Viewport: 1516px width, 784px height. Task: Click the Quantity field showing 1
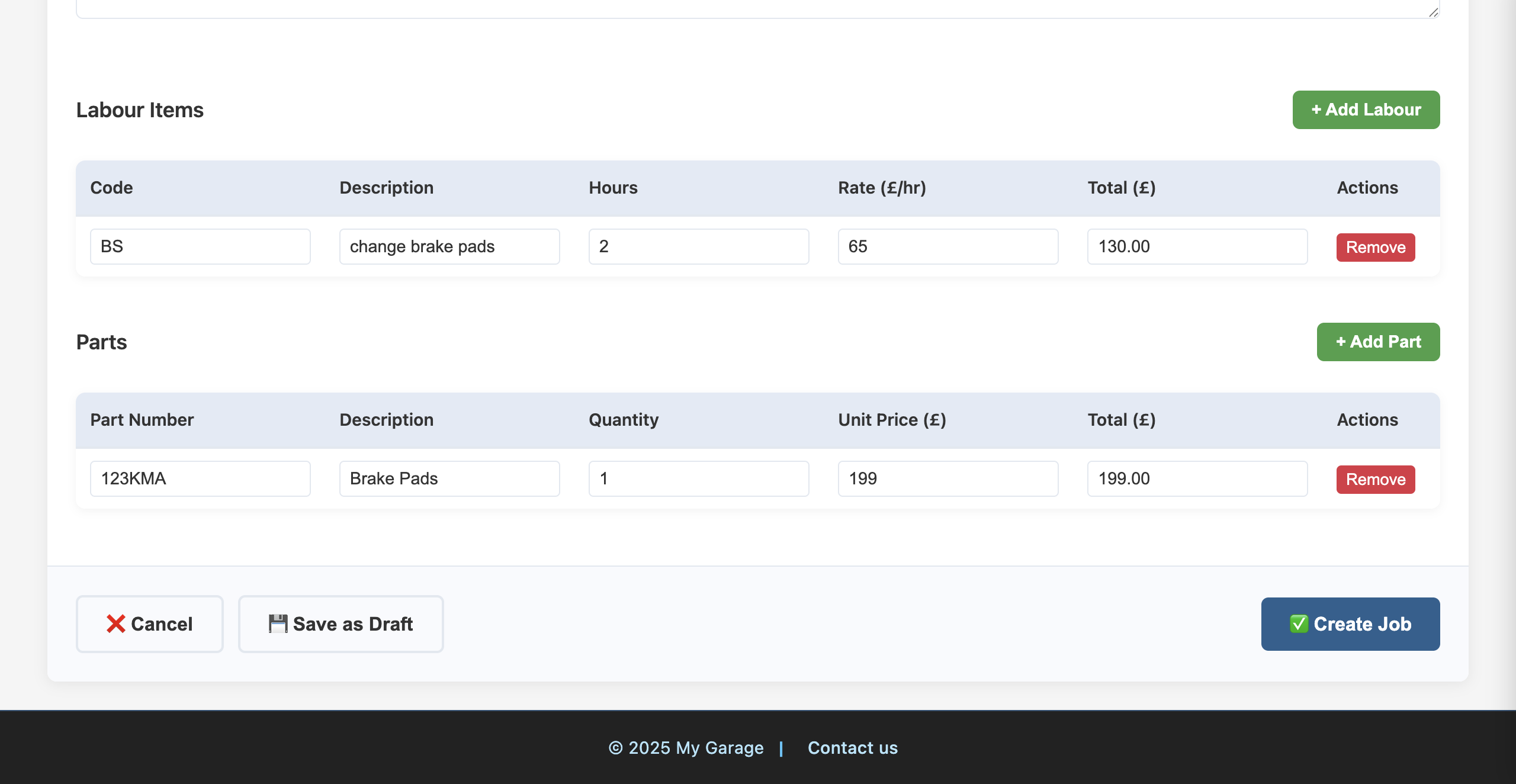pyautogui.click(x=698, y=478)
